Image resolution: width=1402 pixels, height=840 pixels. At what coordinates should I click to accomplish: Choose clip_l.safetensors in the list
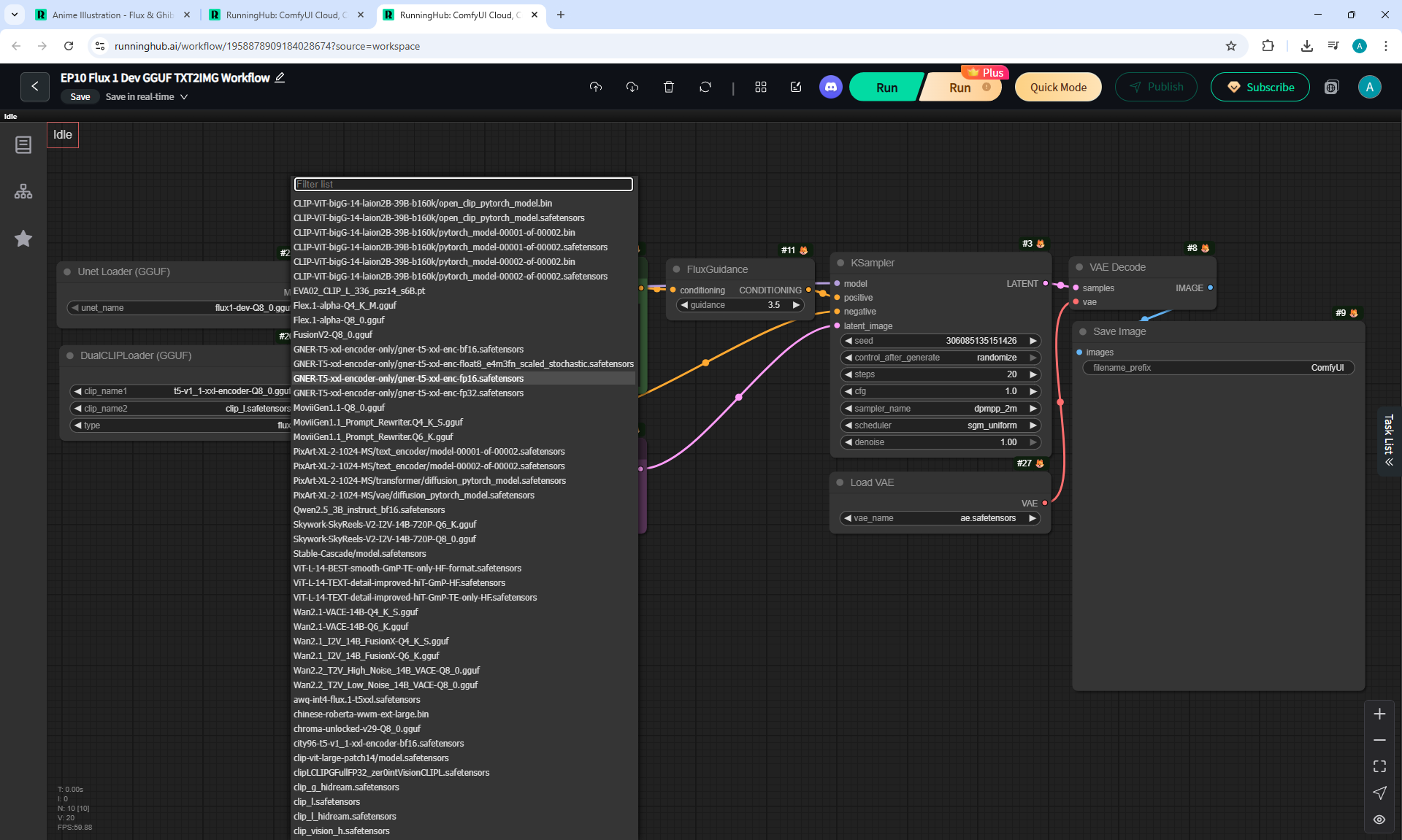tap(326, 802)
